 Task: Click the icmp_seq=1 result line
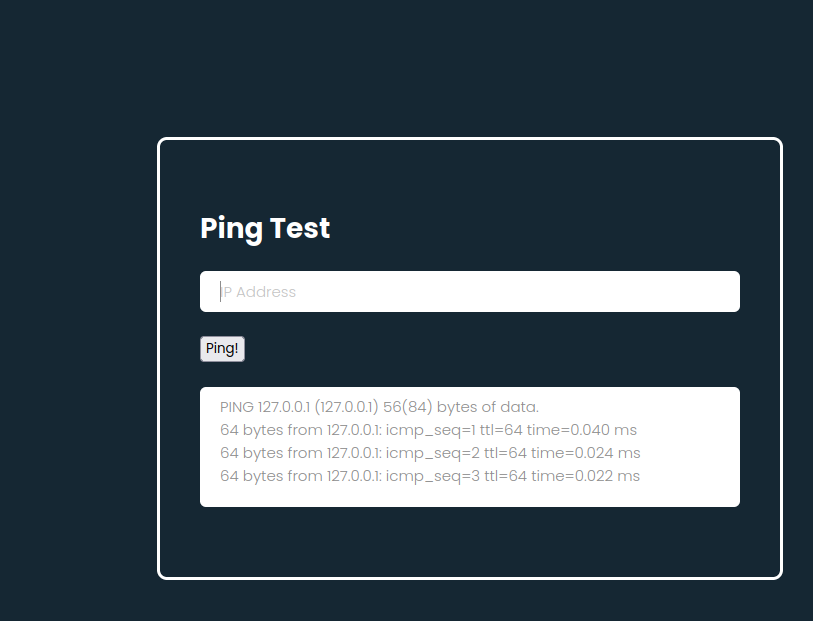coord(428,430)
